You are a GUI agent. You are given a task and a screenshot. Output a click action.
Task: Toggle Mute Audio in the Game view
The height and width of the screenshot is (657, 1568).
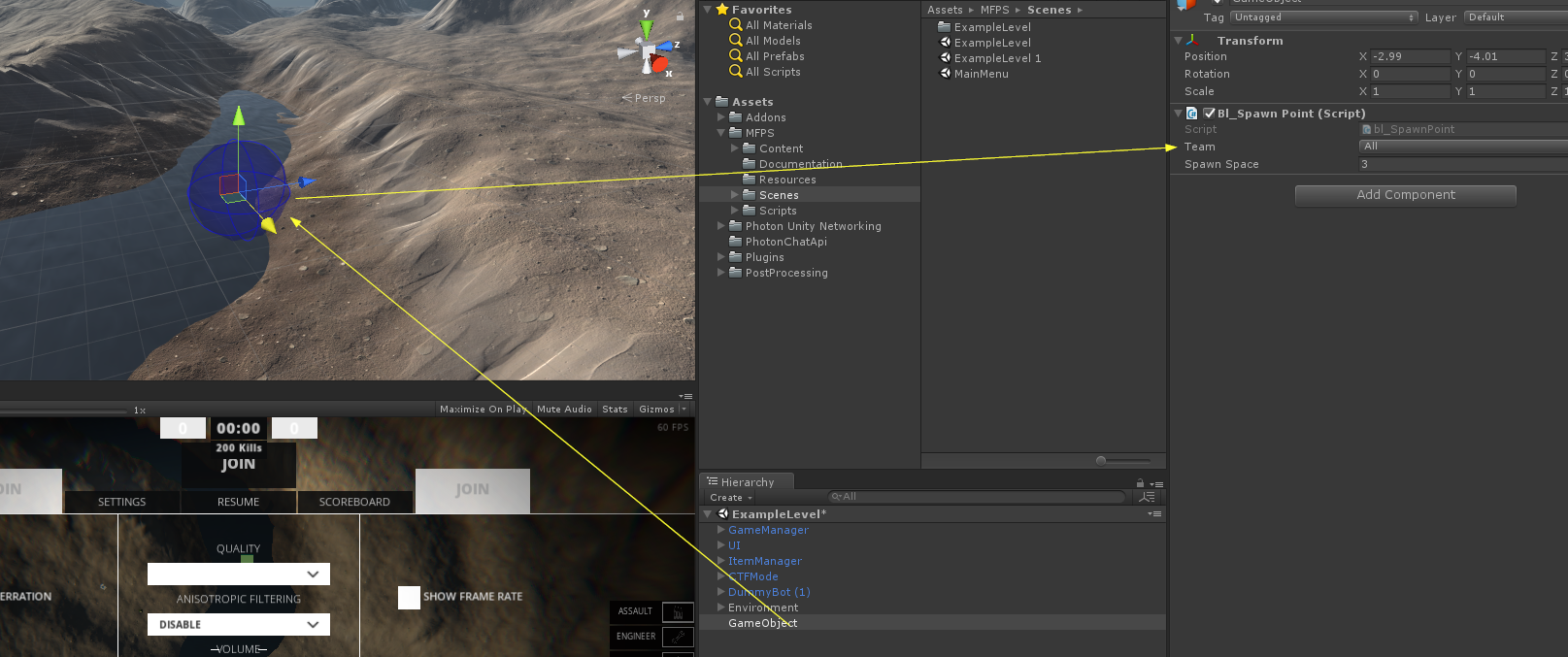[564, 410]
